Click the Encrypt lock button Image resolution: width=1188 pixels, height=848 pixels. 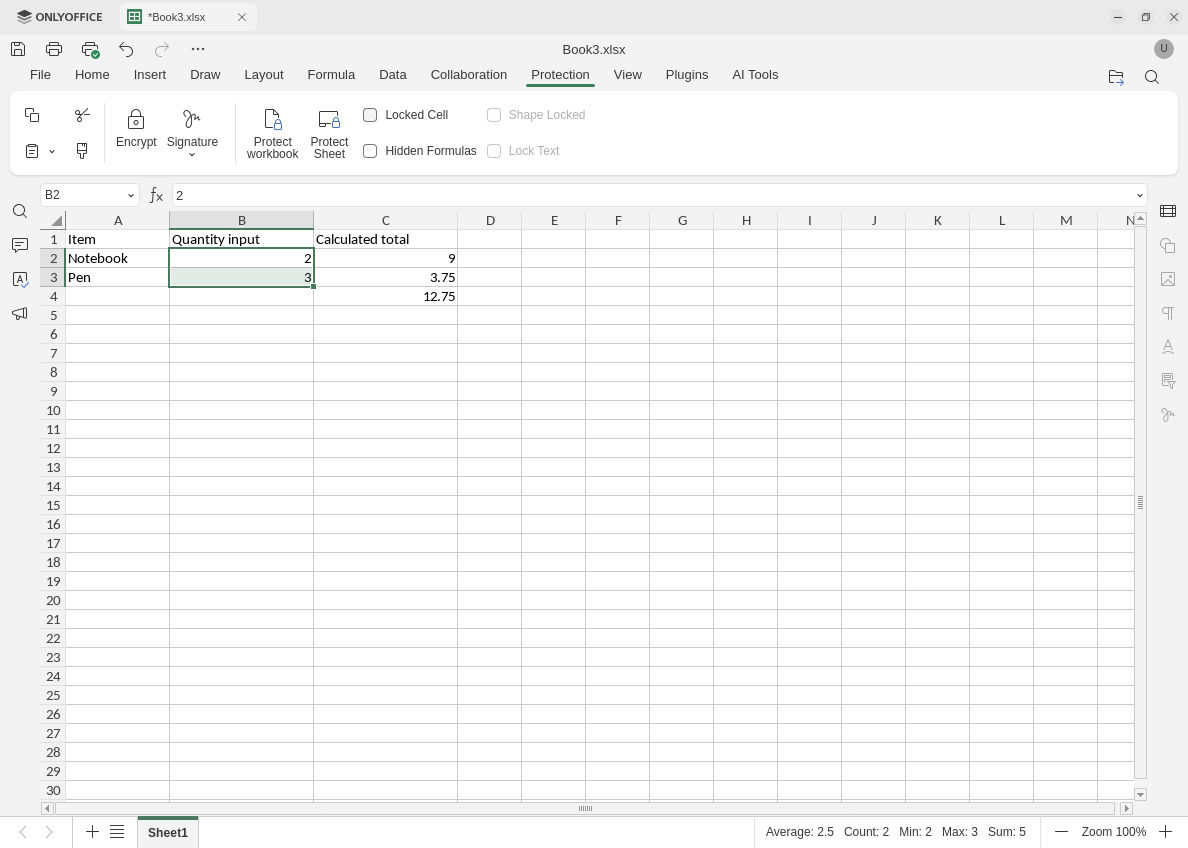point(136,129)
